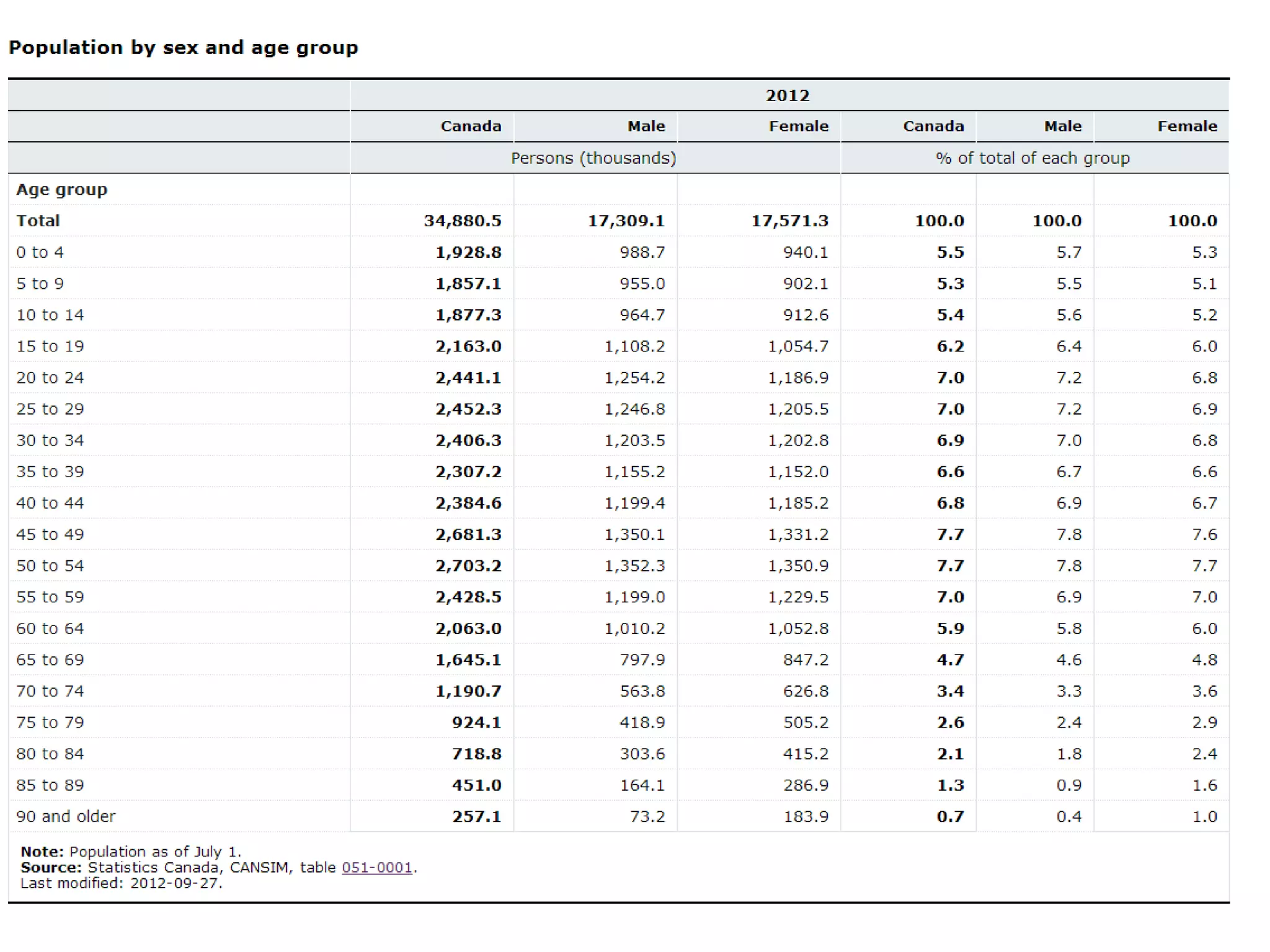Select female total value 17,571.3
Viewport: 1270px width, 952px height.
point(789,221)
